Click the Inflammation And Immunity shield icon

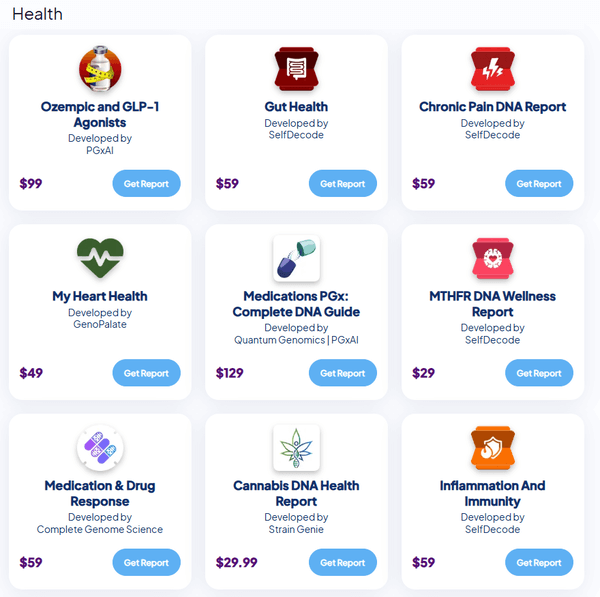(x=492, y=448)
